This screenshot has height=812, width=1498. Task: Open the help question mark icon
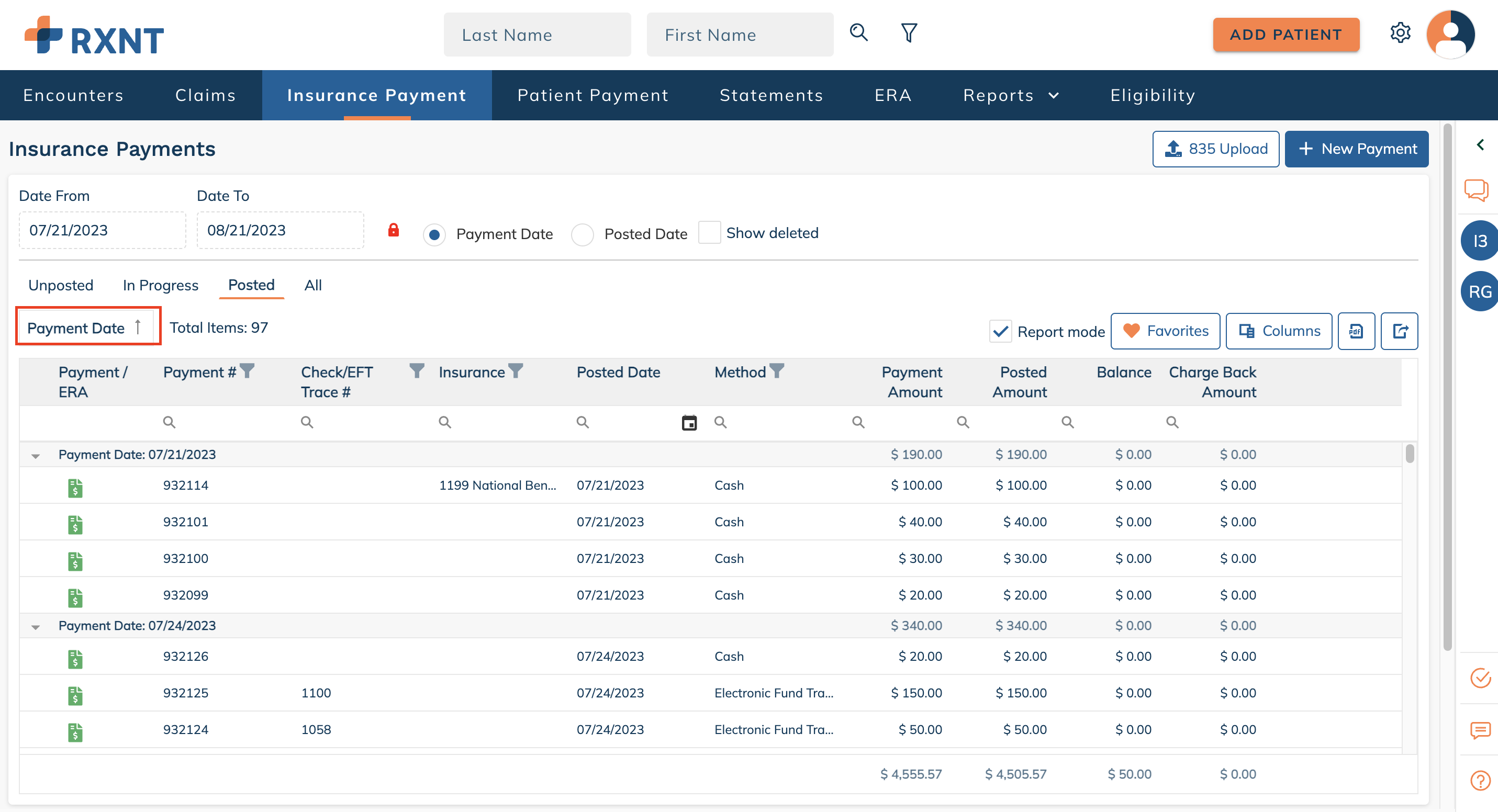click(x=1480, y=780)
